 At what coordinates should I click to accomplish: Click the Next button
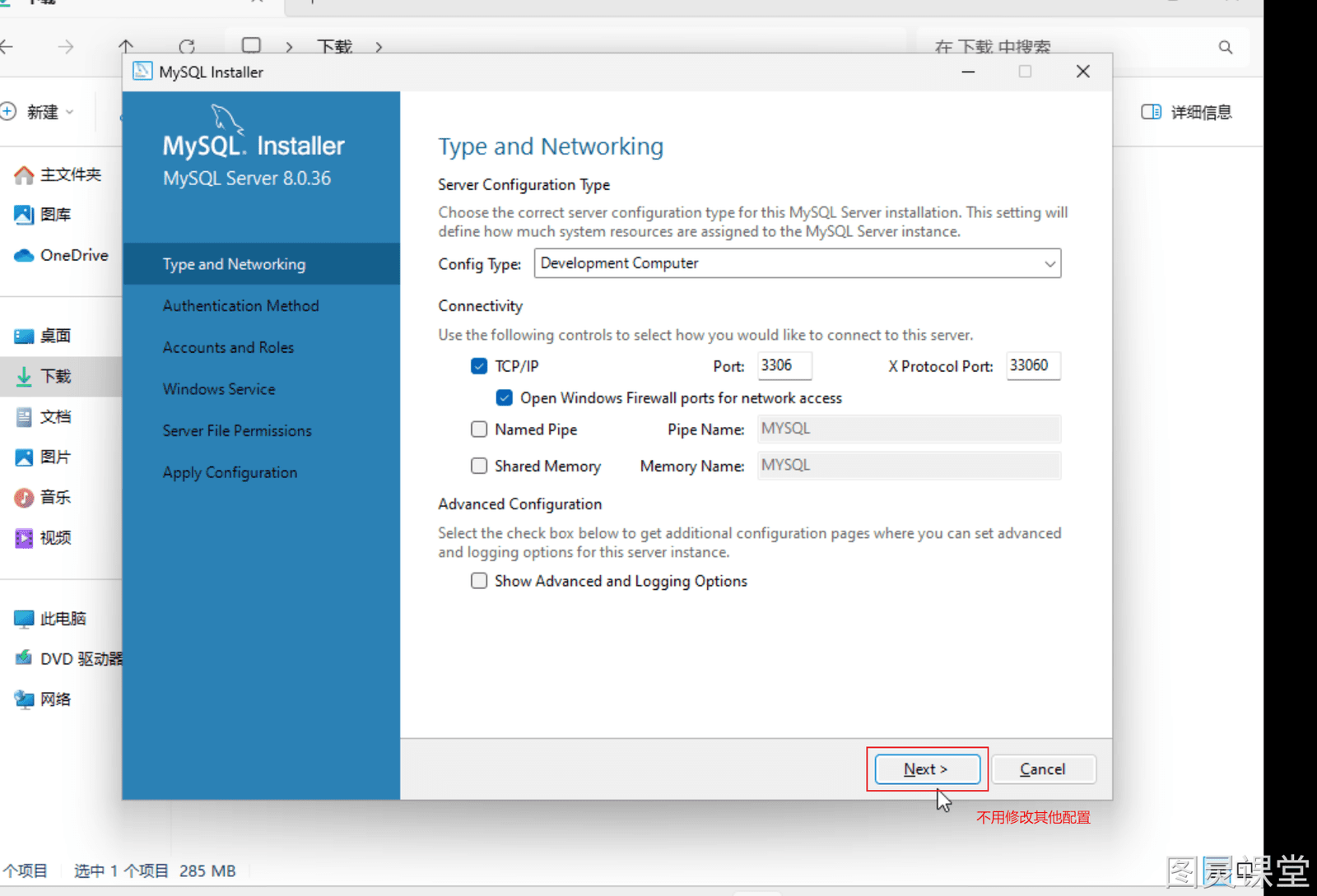(927, 769)
